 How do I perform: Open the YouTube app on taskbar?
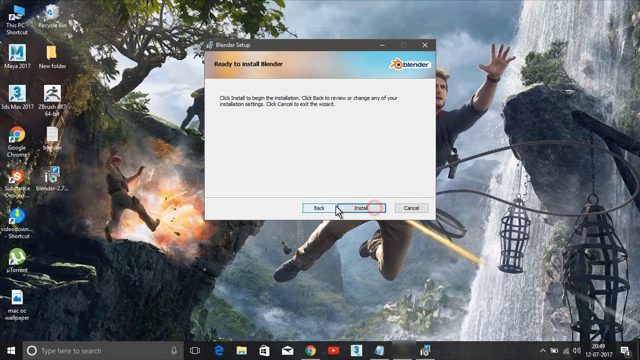pyautogui.click(x=333, y=351)
